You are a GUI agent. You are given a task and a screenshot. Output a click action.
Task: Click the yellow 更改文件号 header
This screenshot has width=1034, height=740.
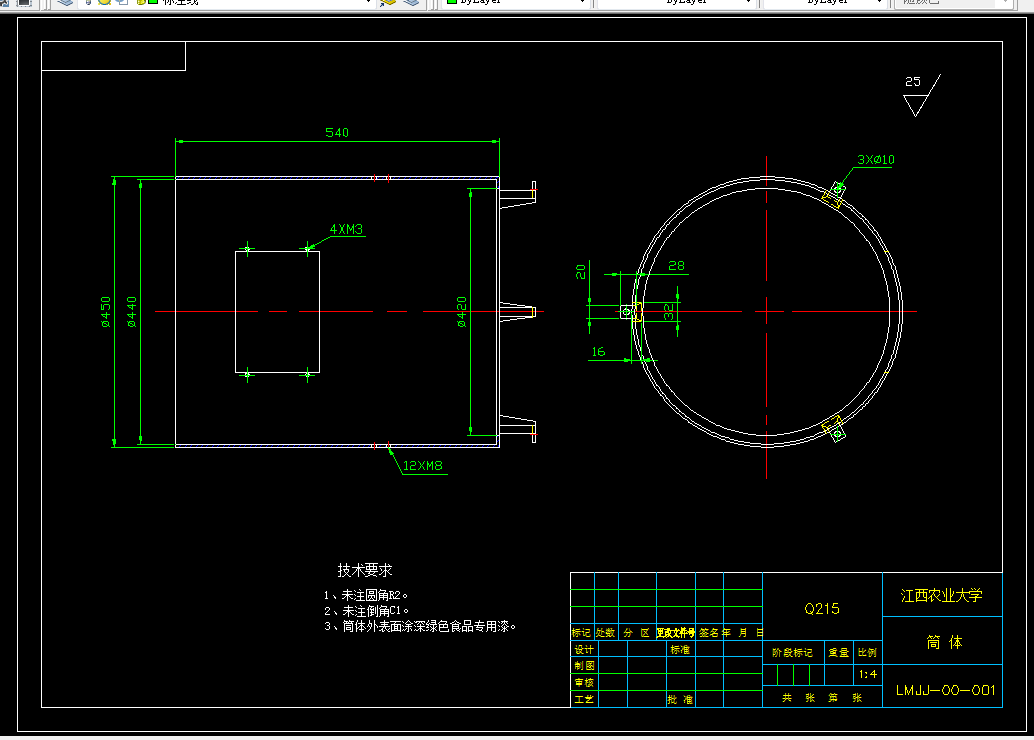pos(675,632)
